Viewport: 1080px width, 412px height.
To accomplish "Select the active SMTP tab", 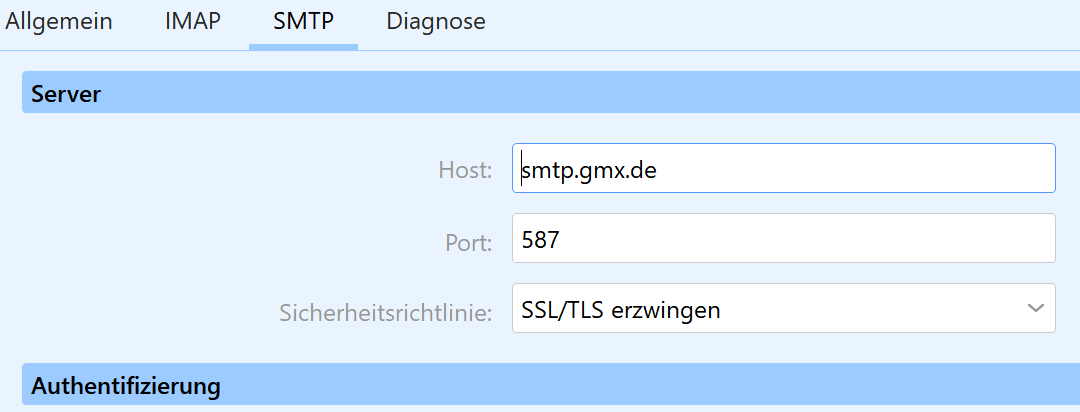I will 303,21.
